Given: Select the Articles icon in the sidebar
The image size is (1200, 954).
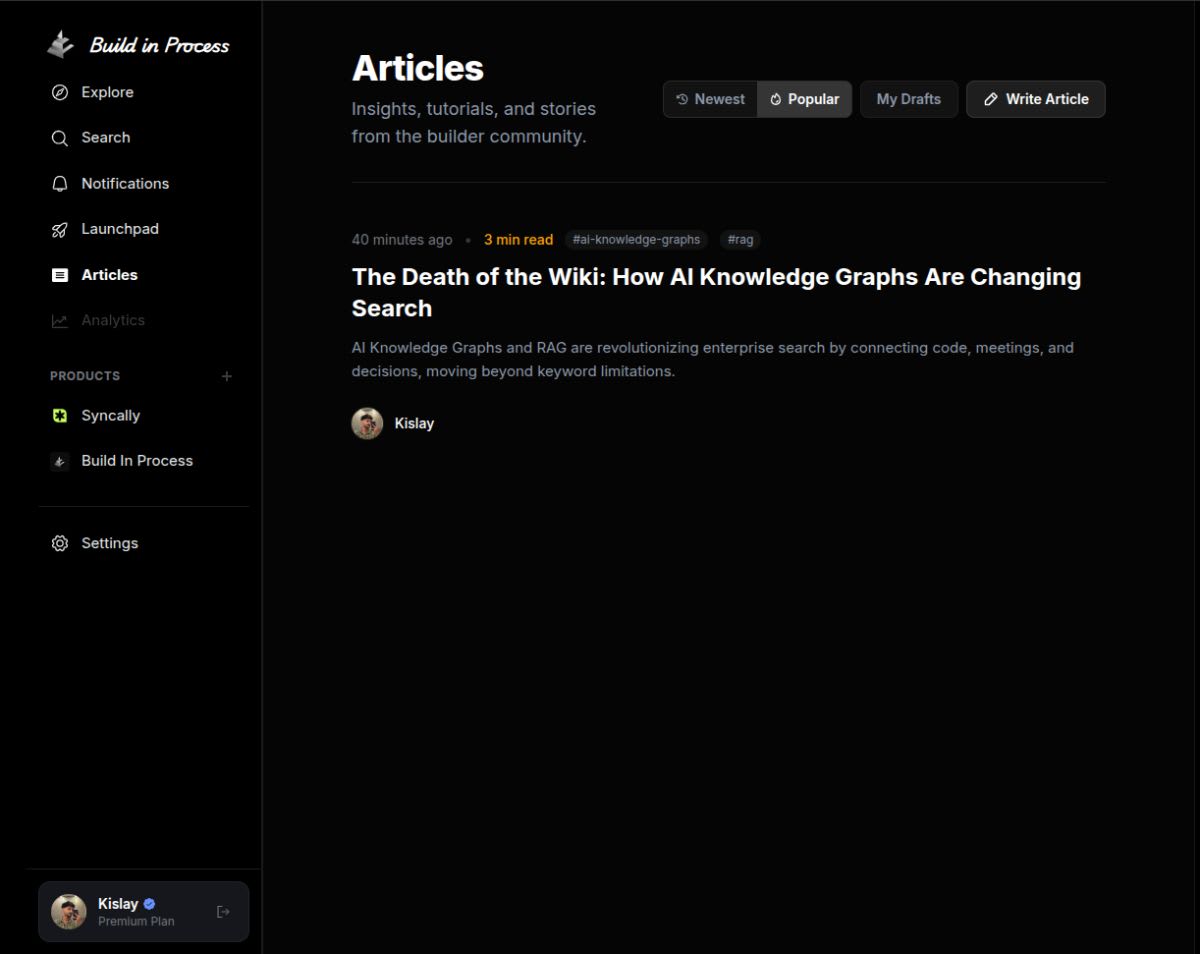Looking at the screenshot, I should 60,274.
